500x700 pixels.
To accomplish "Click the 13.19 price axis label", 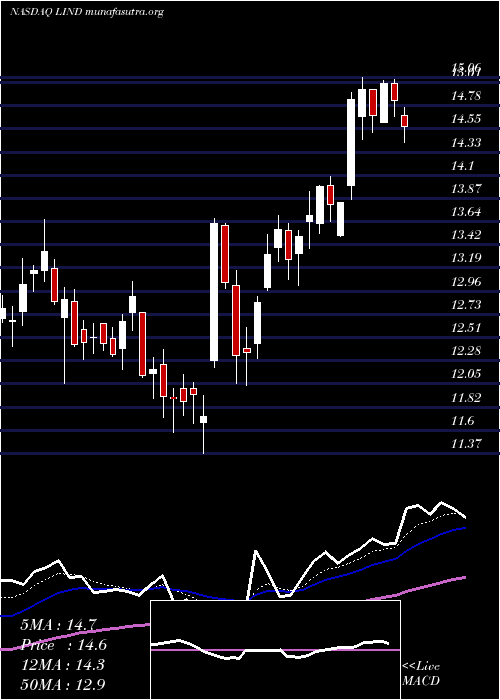I will [466, 258].
